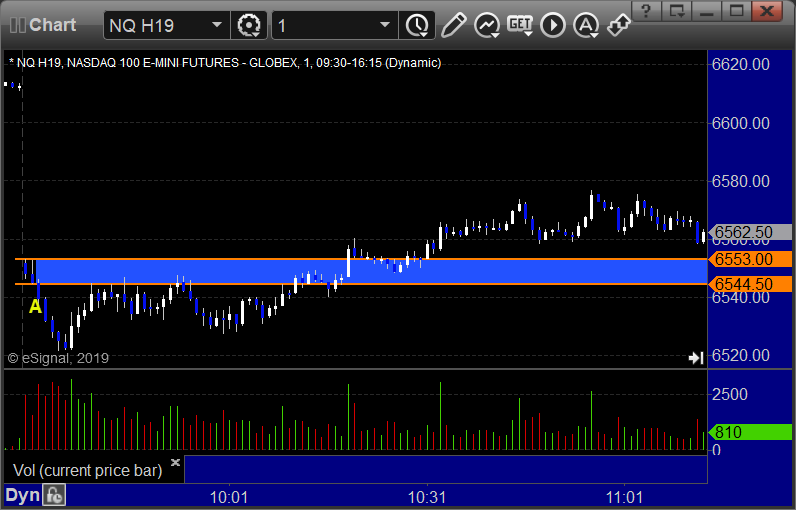The height and width of the screenshot is (510, 796).
Task: Click the green 810 volume tag
Action: tap(750, 432)
